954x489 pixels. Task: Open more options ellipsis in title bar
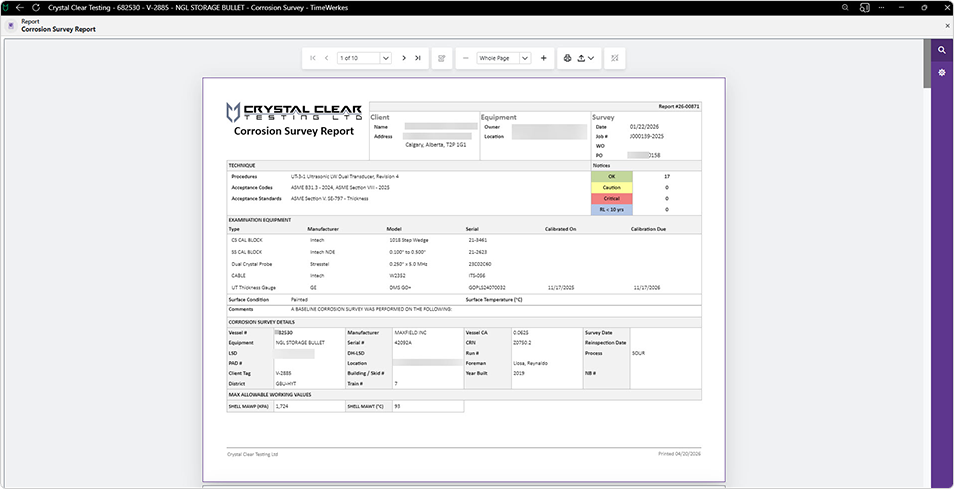click(882, 7)
